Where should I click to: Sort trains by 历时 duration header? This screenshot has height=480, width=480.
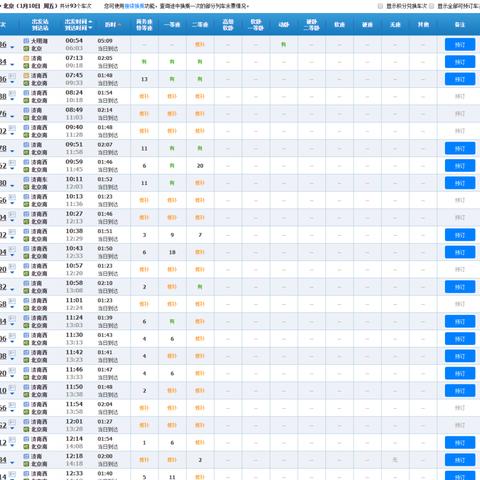coord(113,25)
